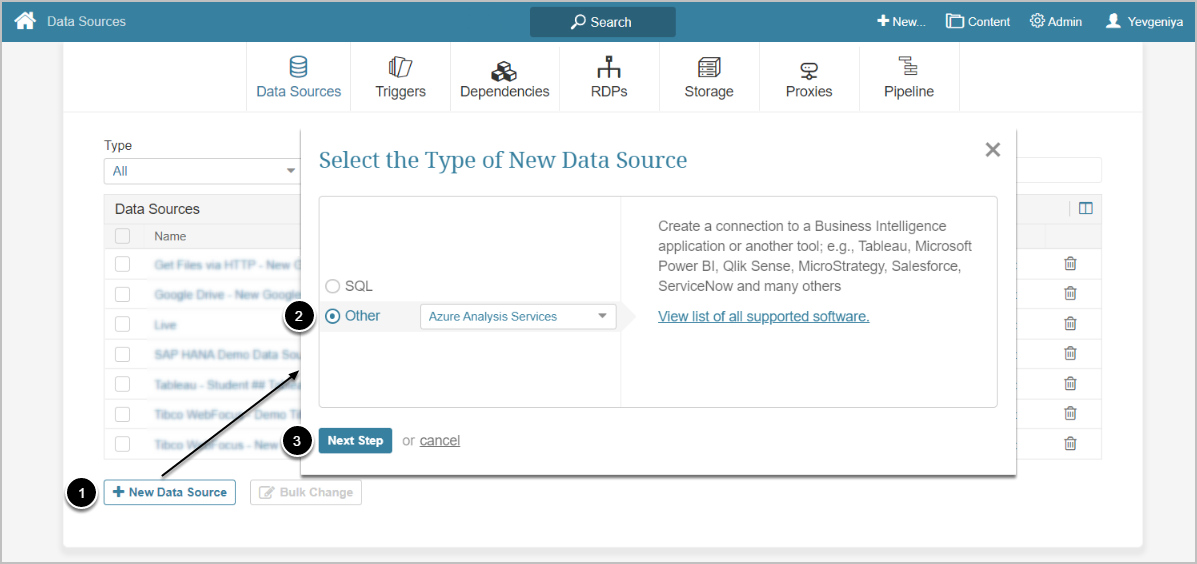Open View list of all supported software
Screen dimensions: 1197x564
[763, 316]
